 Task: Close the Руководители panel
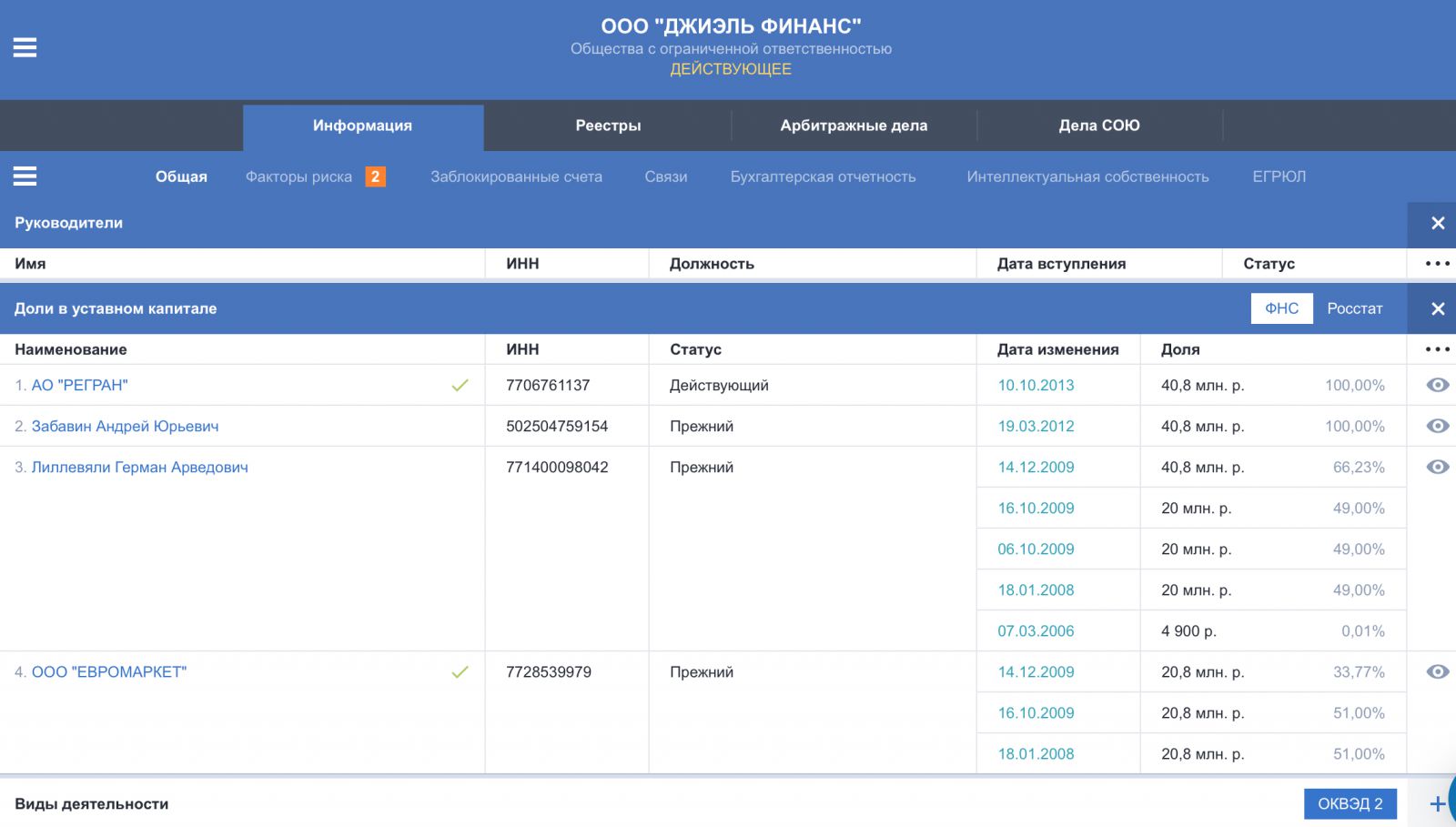point(1438,223)
